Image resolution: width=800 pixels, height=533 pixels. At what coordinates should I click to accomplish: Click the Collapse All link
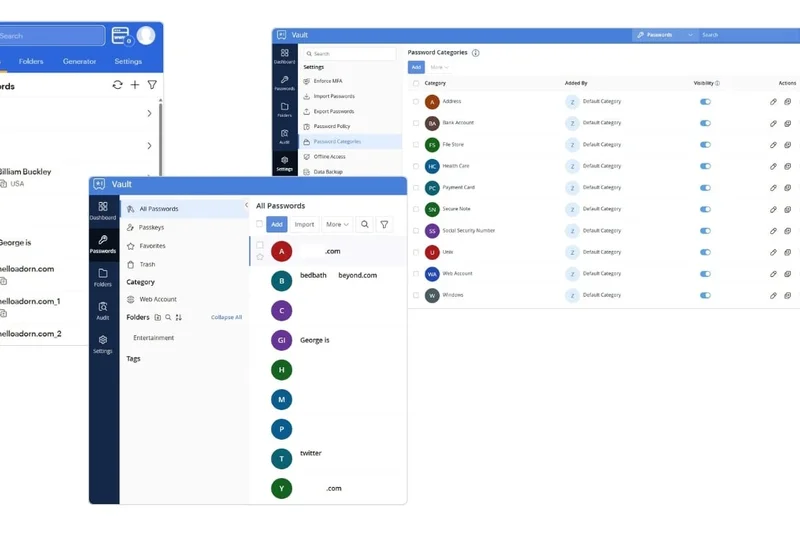click(227, 317)
